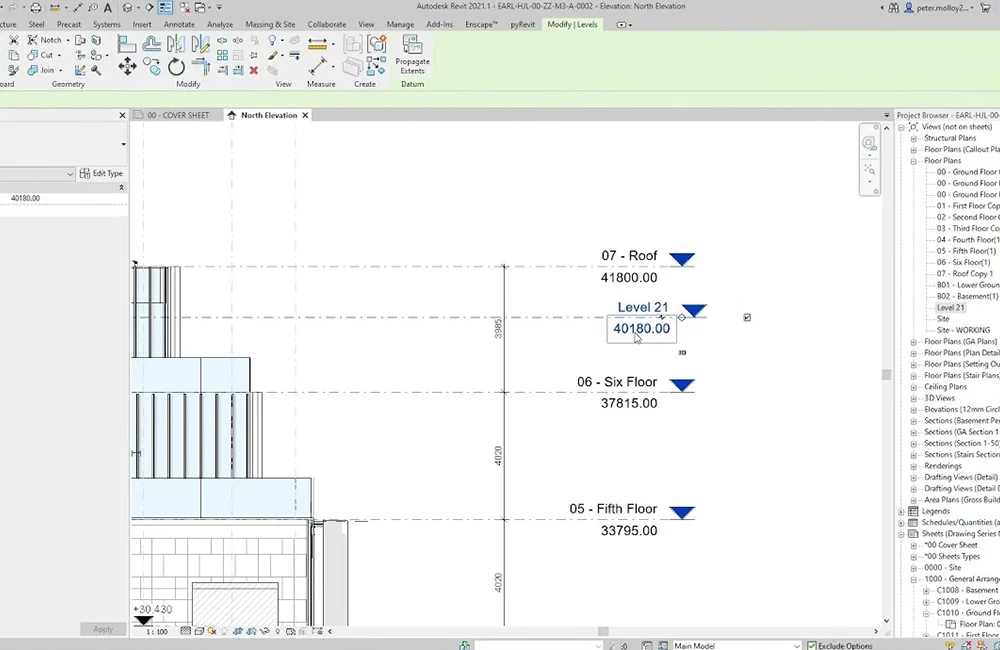
Task: Click the Match Type Properties icon
Action: pyautogui.click(x=13, y=70)
